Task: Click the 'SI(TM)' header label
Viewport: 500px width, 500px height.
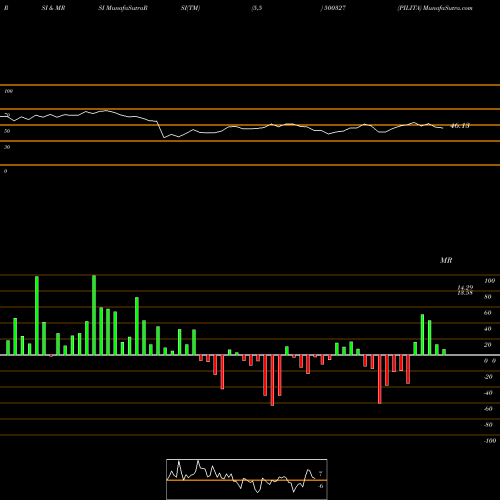Action: [190, 8]
